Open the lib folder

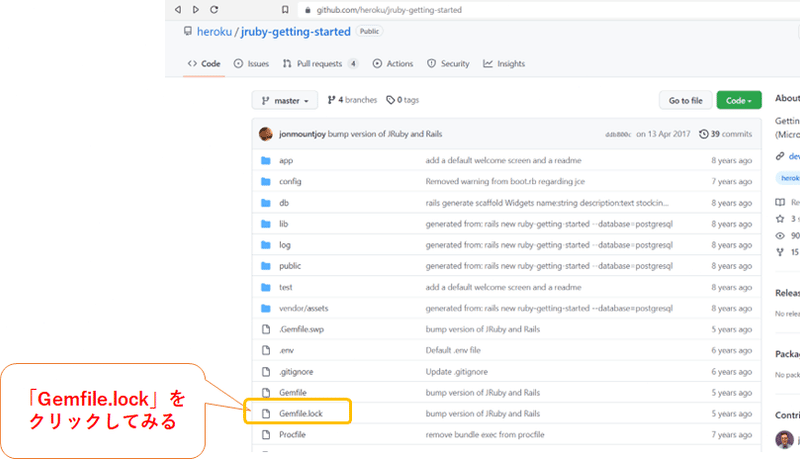pyautogui.click(x=283, y=224)
